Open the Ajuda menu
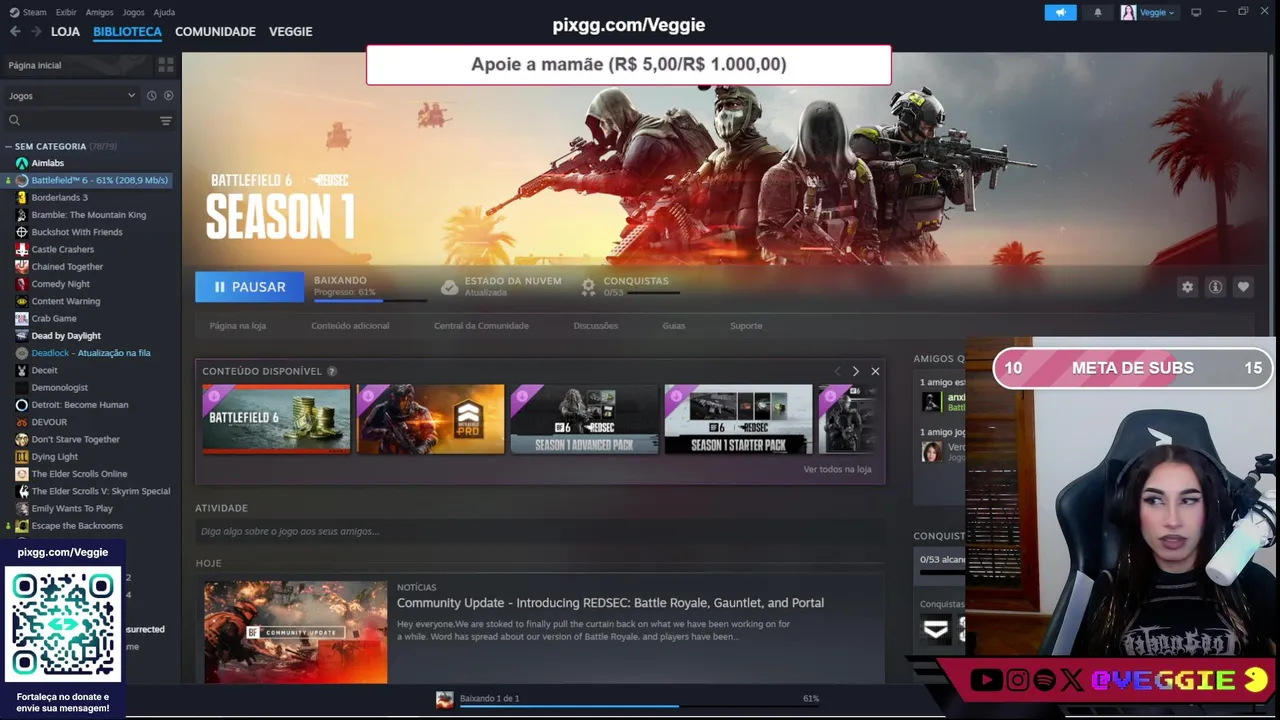Screen dimensions: 1280x720 pyautogui.click(x=164, y=12)
